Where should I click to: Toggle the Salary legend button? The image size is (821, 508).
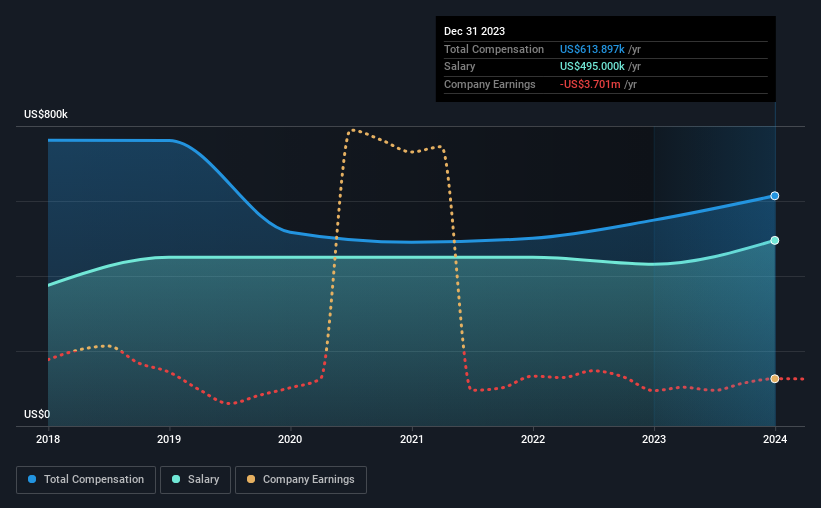(195, 480)
